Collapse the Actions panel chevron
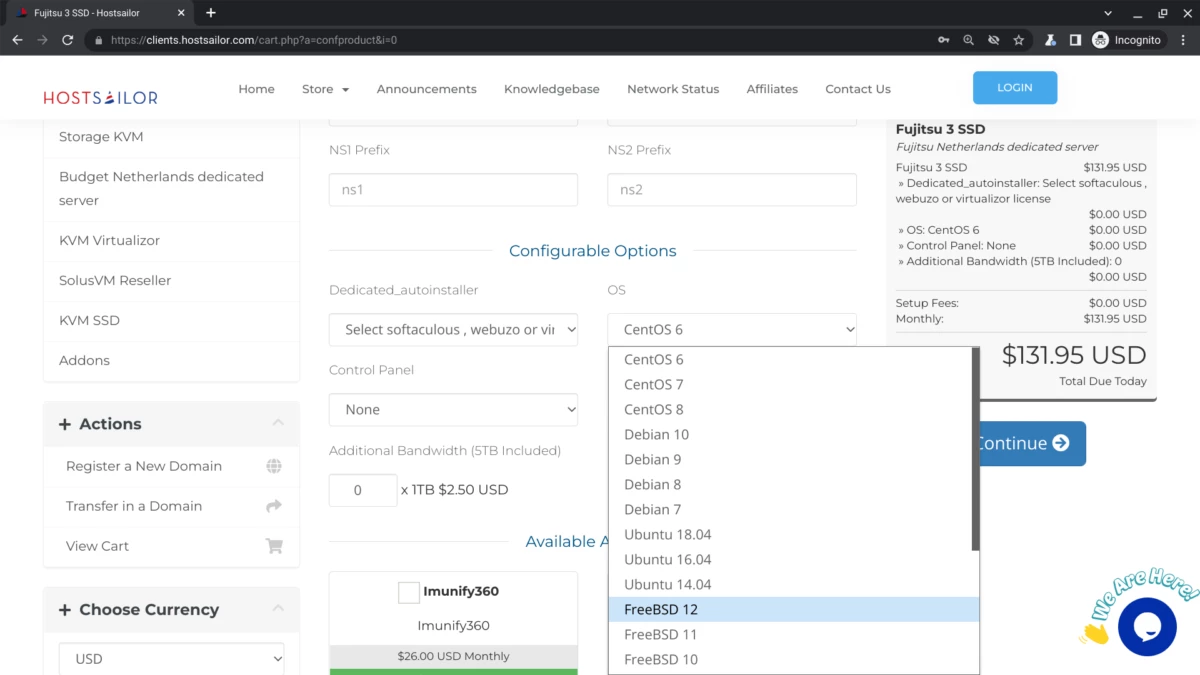1200x675 pixels. pyautogui.click(x=278, y=424)
